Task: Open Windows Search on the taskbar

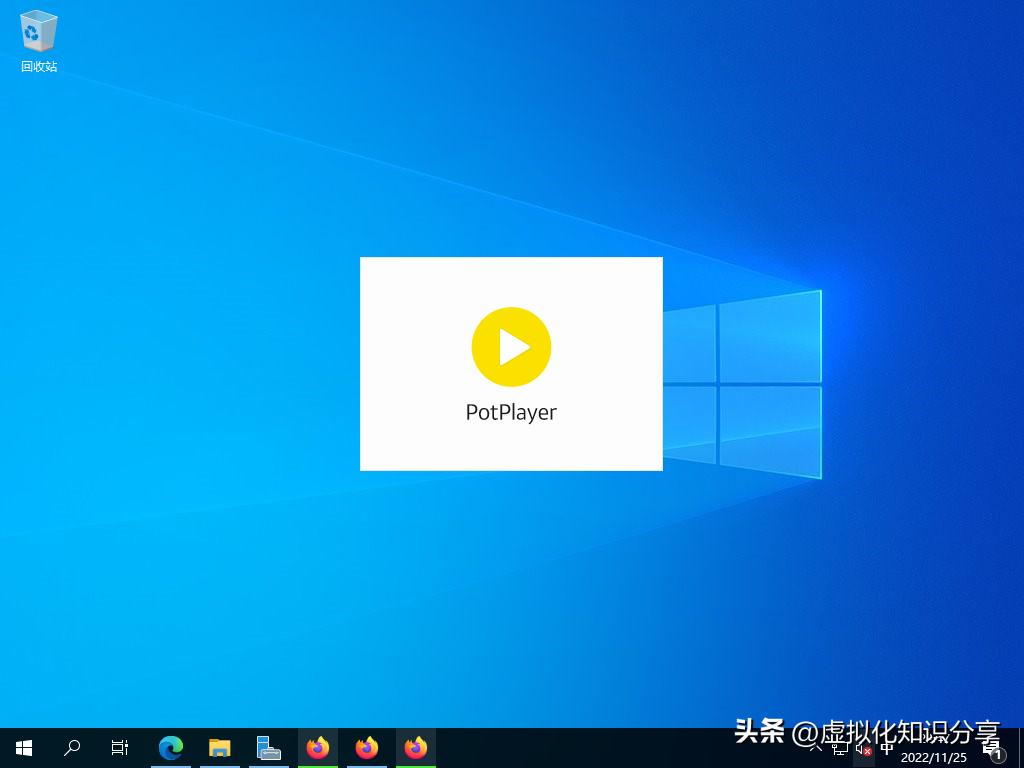Action: coord(71,747)
